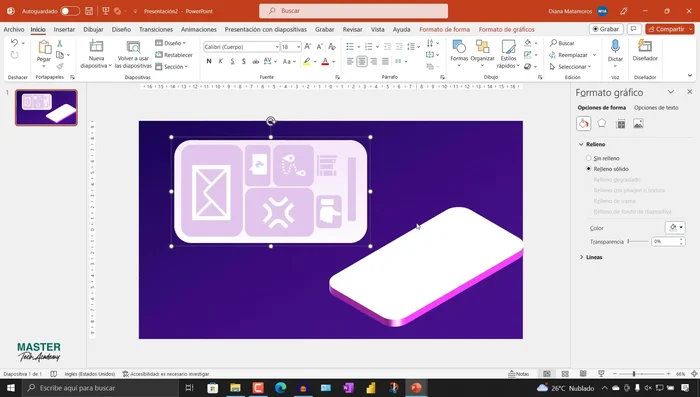Open the font name Calibri dropdown
This screenshot has height=397, width=700.
click(x=277, y=47)
